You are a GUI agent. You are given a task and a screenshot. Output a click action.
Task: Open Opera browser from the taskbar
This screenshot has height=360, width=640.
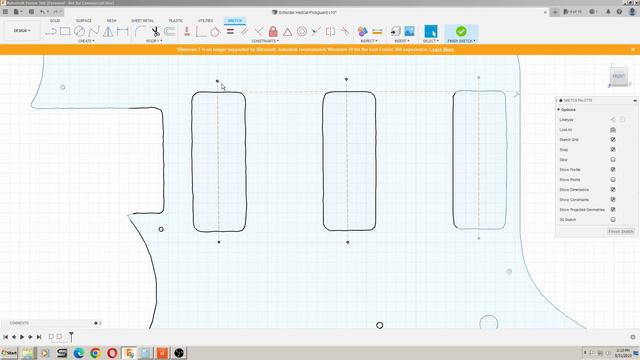112,353
